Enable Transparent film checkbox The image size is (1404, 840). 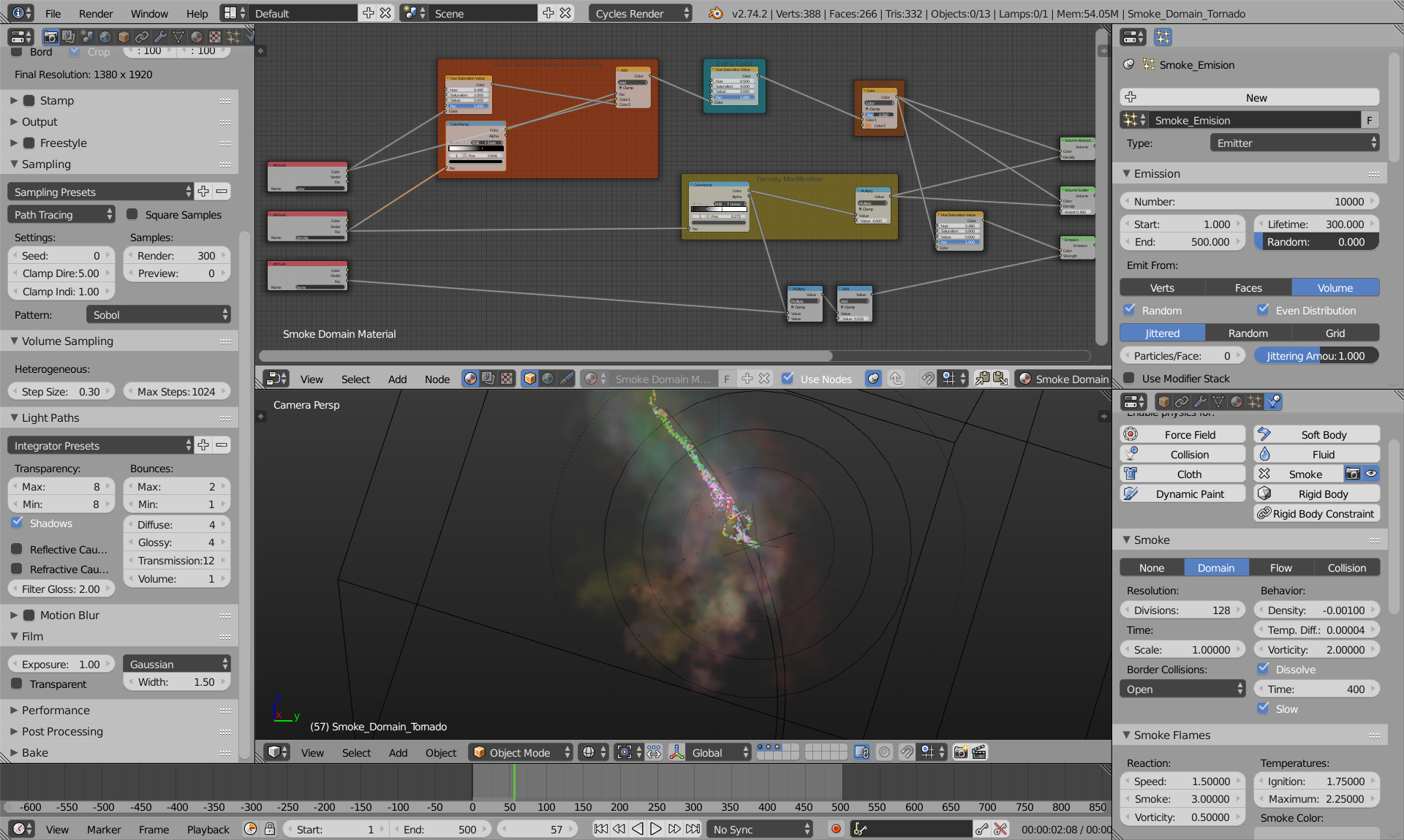18,684
